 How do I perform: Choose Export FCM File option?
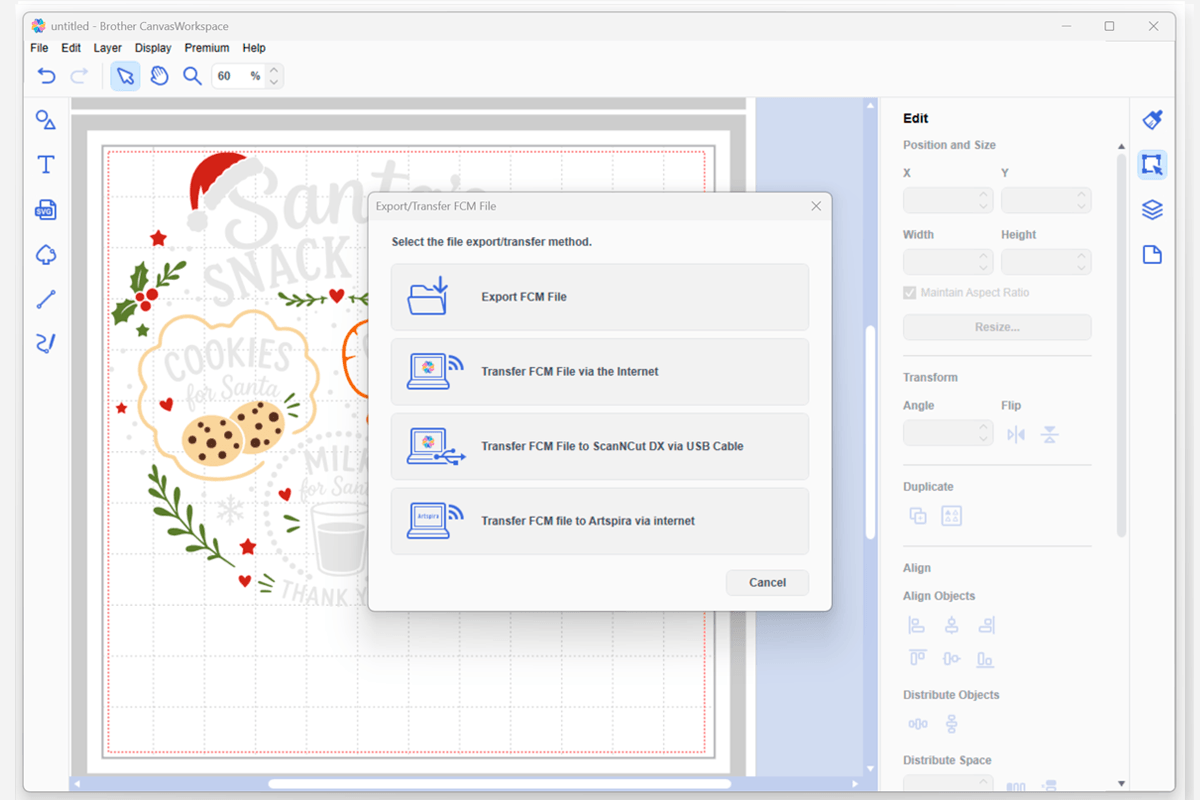[600, 297]
